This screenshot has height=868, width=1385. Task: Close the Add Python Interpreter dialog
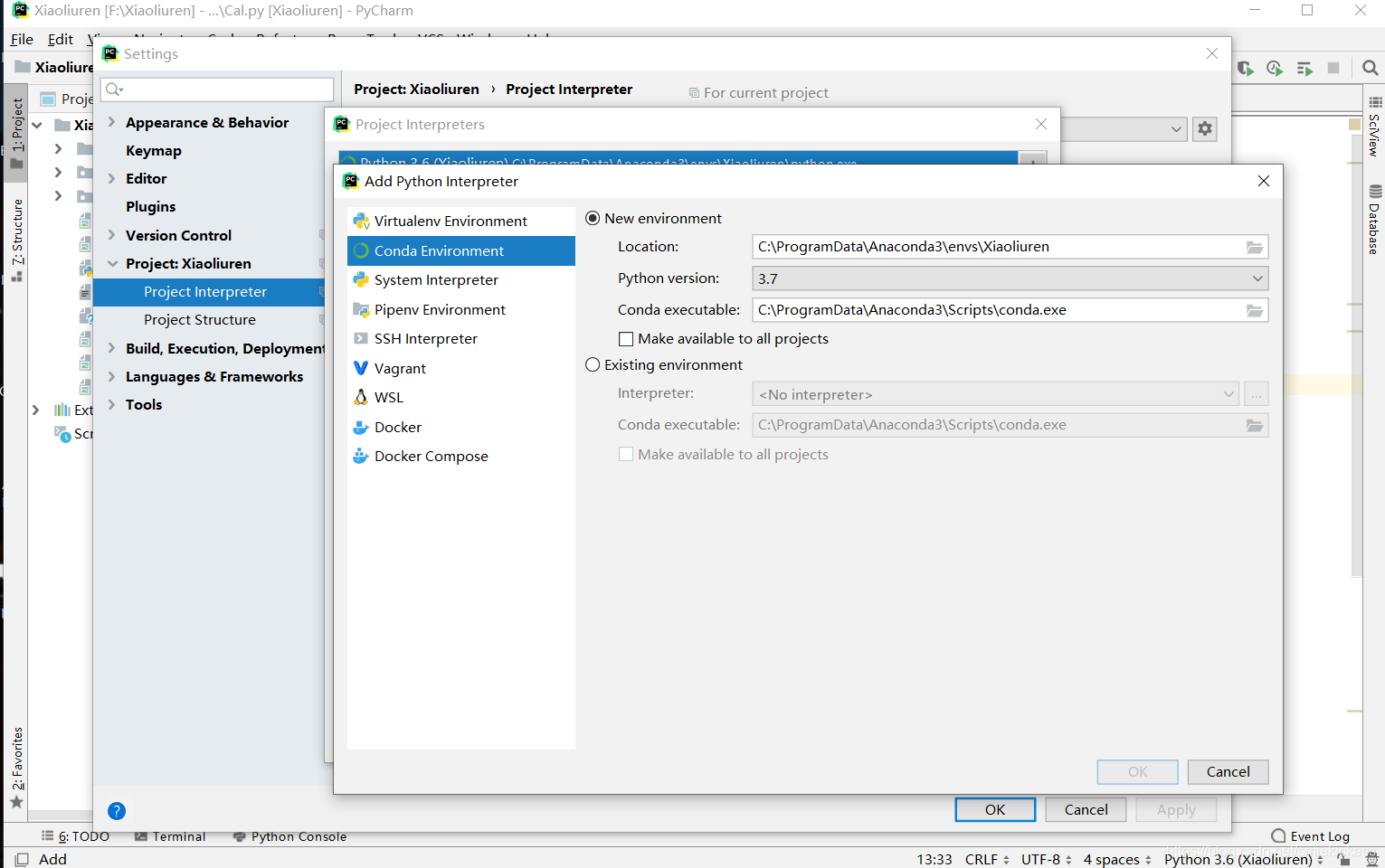[1264, 182]
